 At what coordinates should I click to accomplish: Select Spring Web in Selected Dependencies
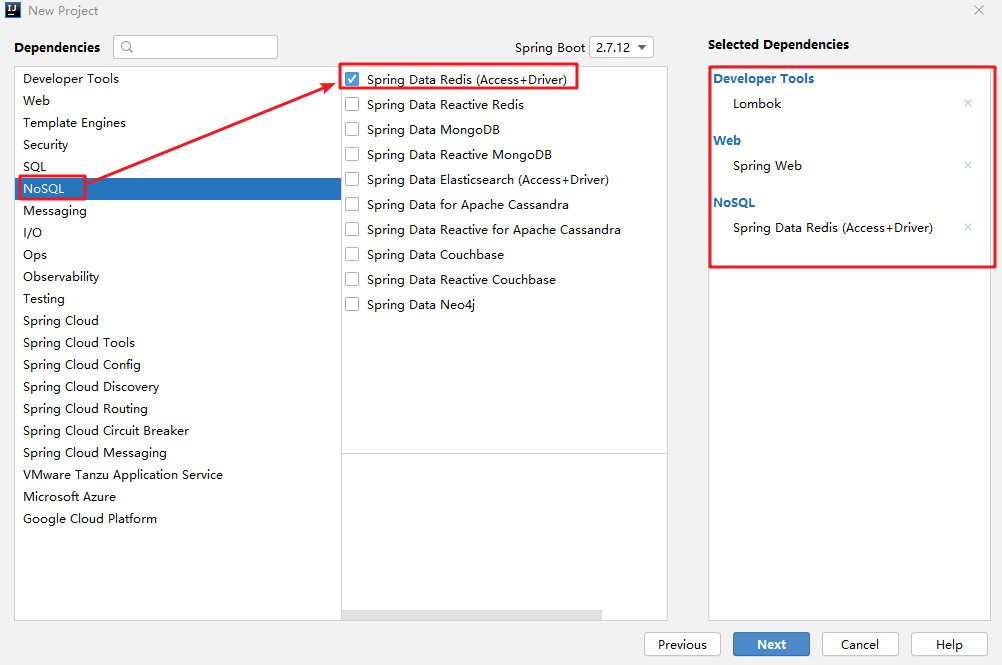[x=767, y=165]
